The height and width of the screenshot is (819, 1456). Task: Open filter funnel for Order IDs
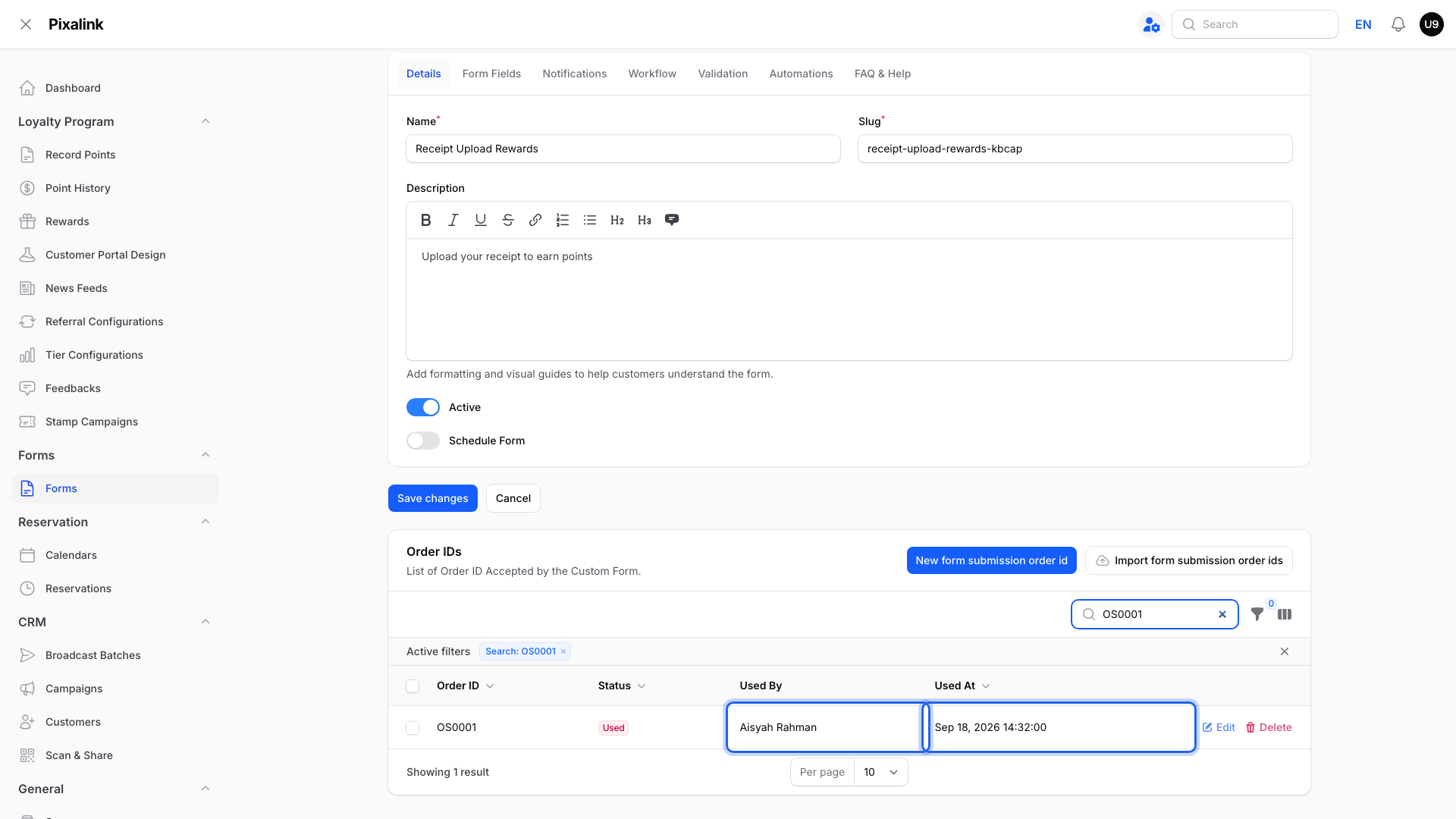[x=1257, y=614]
